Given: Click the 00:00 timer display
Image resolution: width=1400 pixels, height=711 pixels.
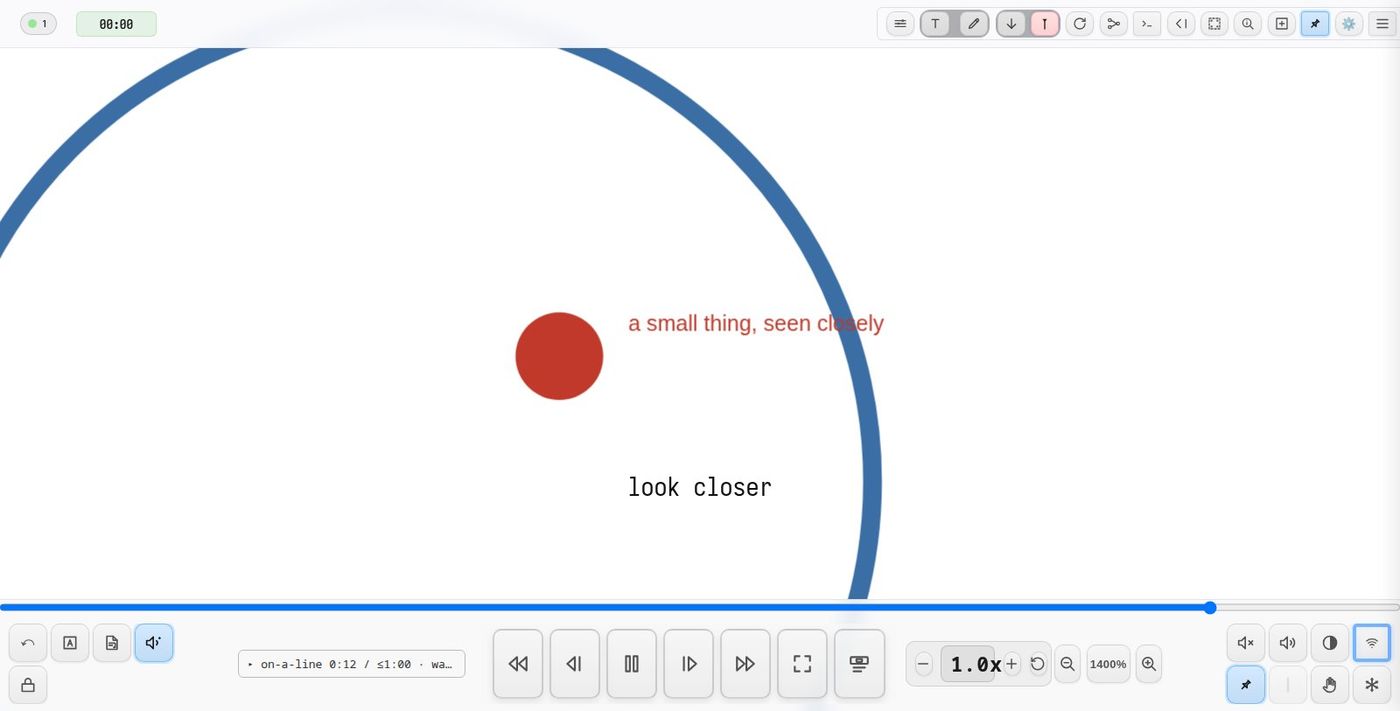Looking at the screenshot, I should point(116,24).
